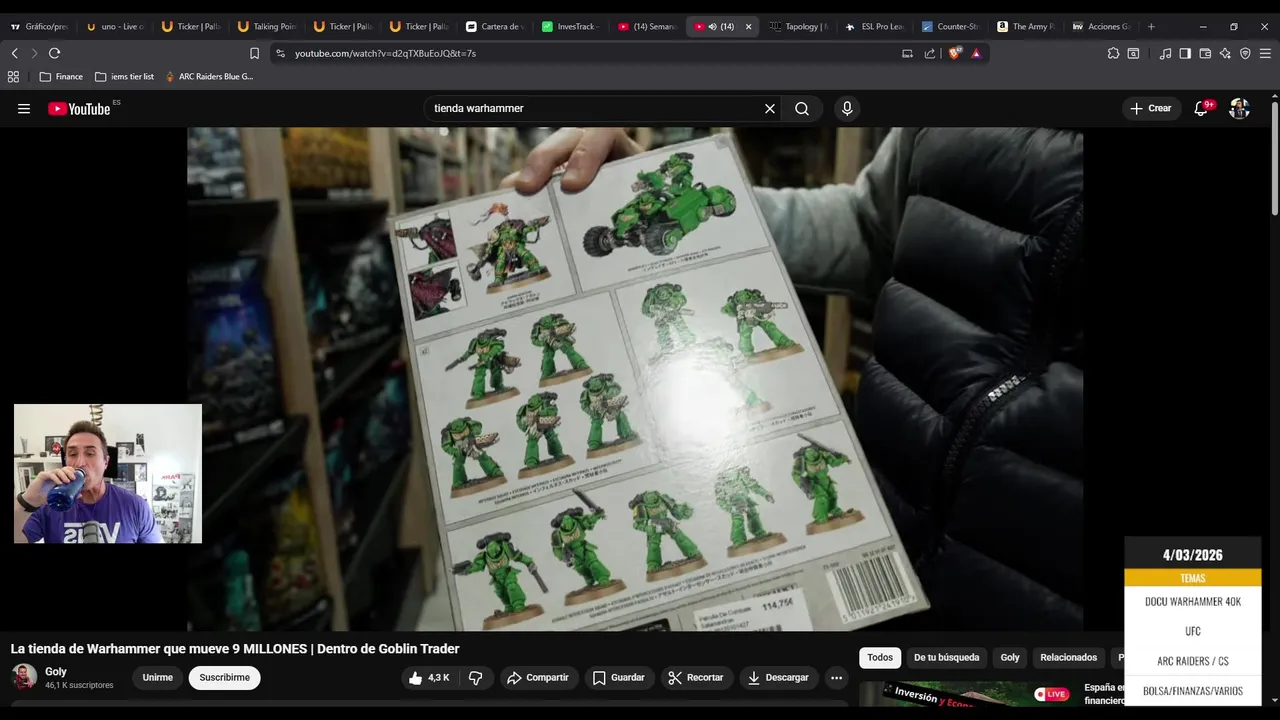Select the De tu búsqueda chip
The height and width of the screenshot is (720, 1280).
click(946, 658)
